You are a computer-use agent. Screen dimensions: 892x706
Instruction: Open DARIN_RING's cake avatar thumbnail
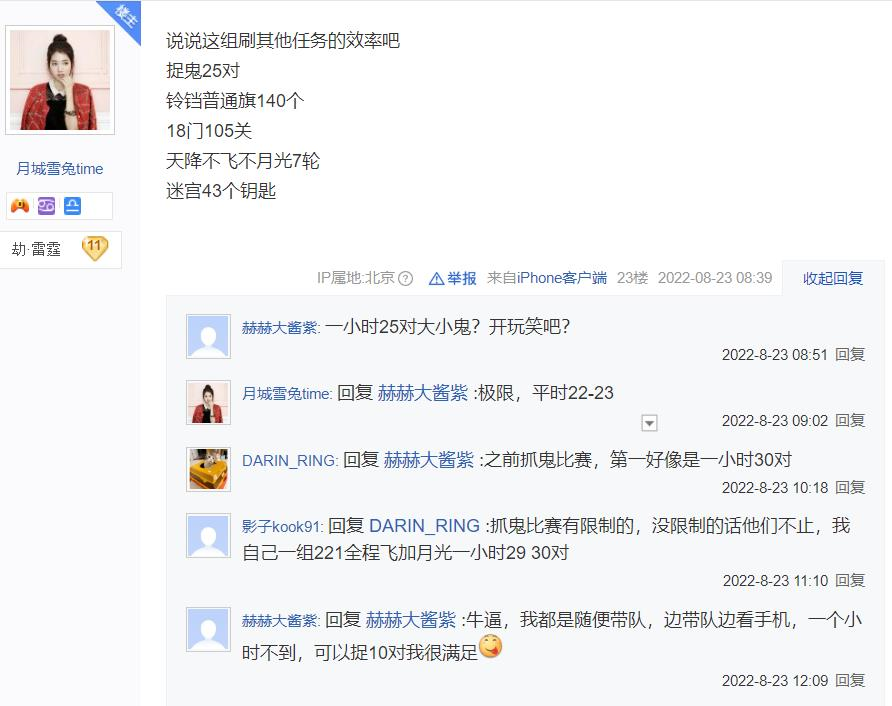209,469
